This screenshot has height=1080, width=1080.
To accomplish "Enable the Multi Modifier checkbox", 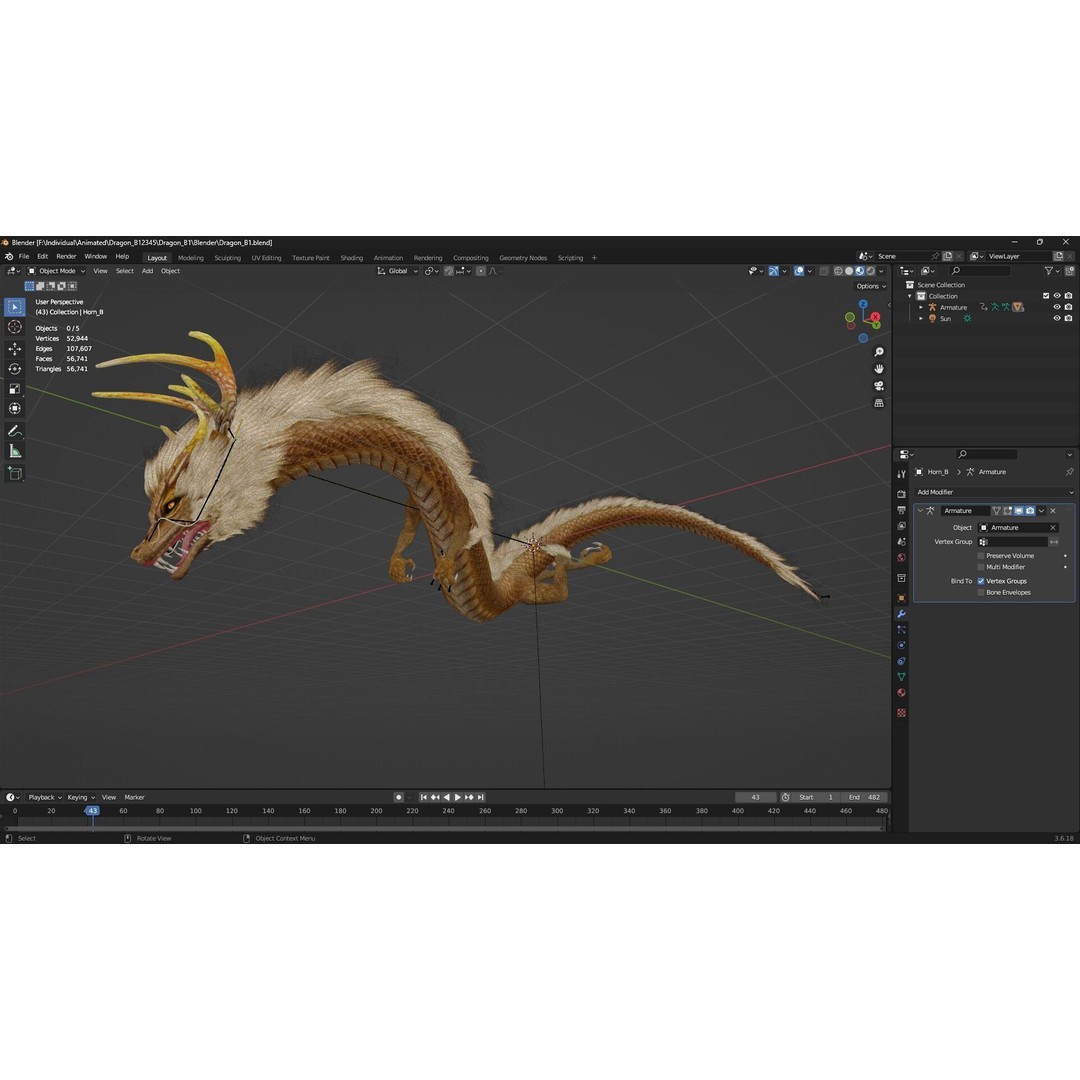I will [x=981, y=567].
